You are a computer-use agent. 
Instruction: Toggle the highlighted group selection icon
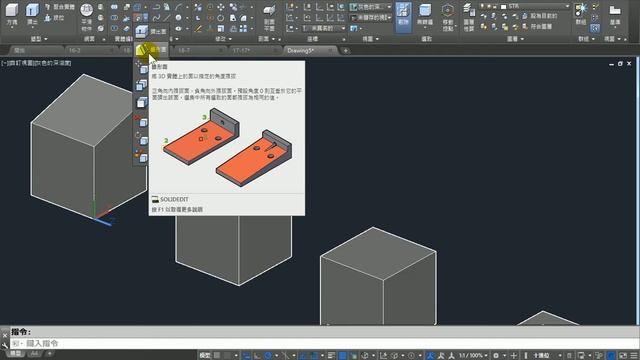pyautogui.click(x=595, y=28)
